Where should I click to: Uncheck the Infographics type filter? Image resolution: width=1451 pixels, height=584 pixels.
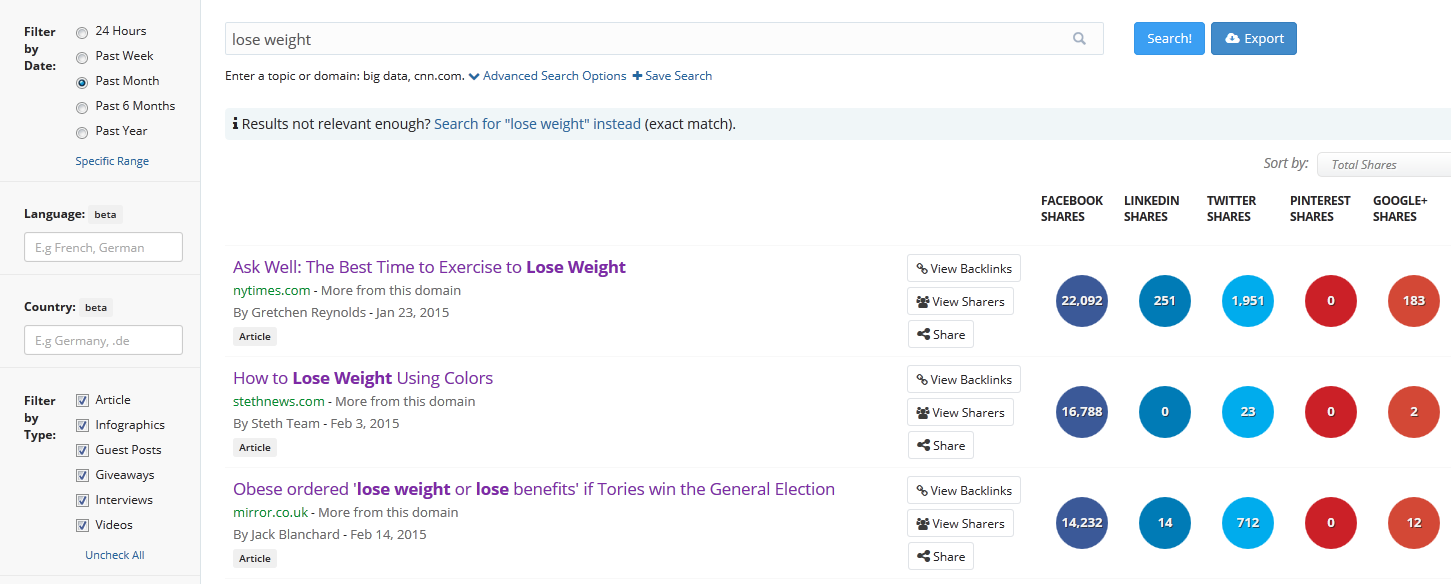coord(83,425)
